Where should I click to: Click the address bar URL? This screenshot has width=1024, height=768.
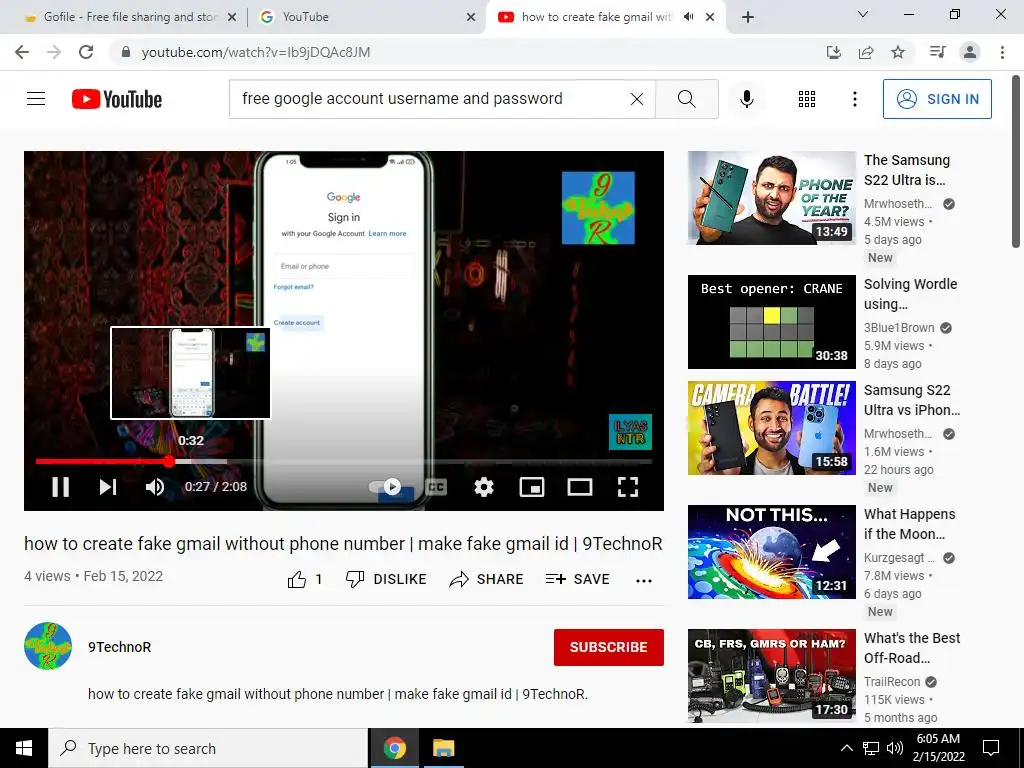coord(255,52)
